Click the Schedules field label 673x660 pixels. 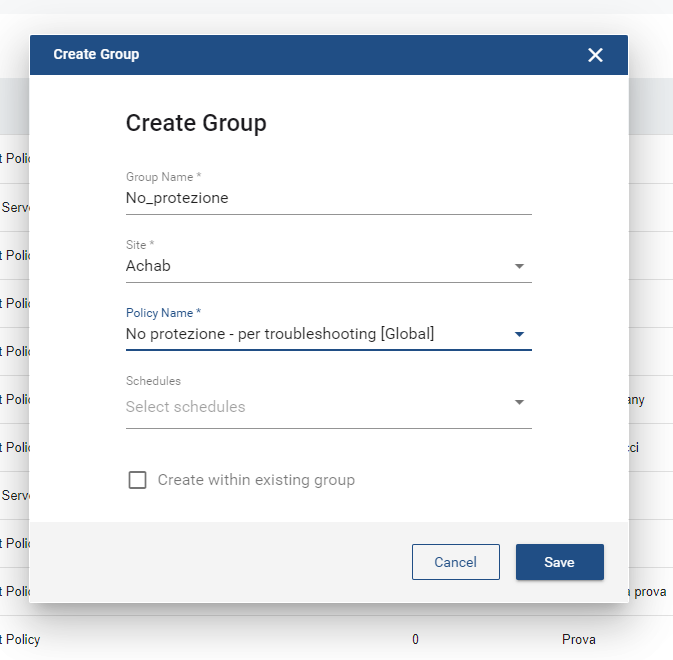coord(153,381)
